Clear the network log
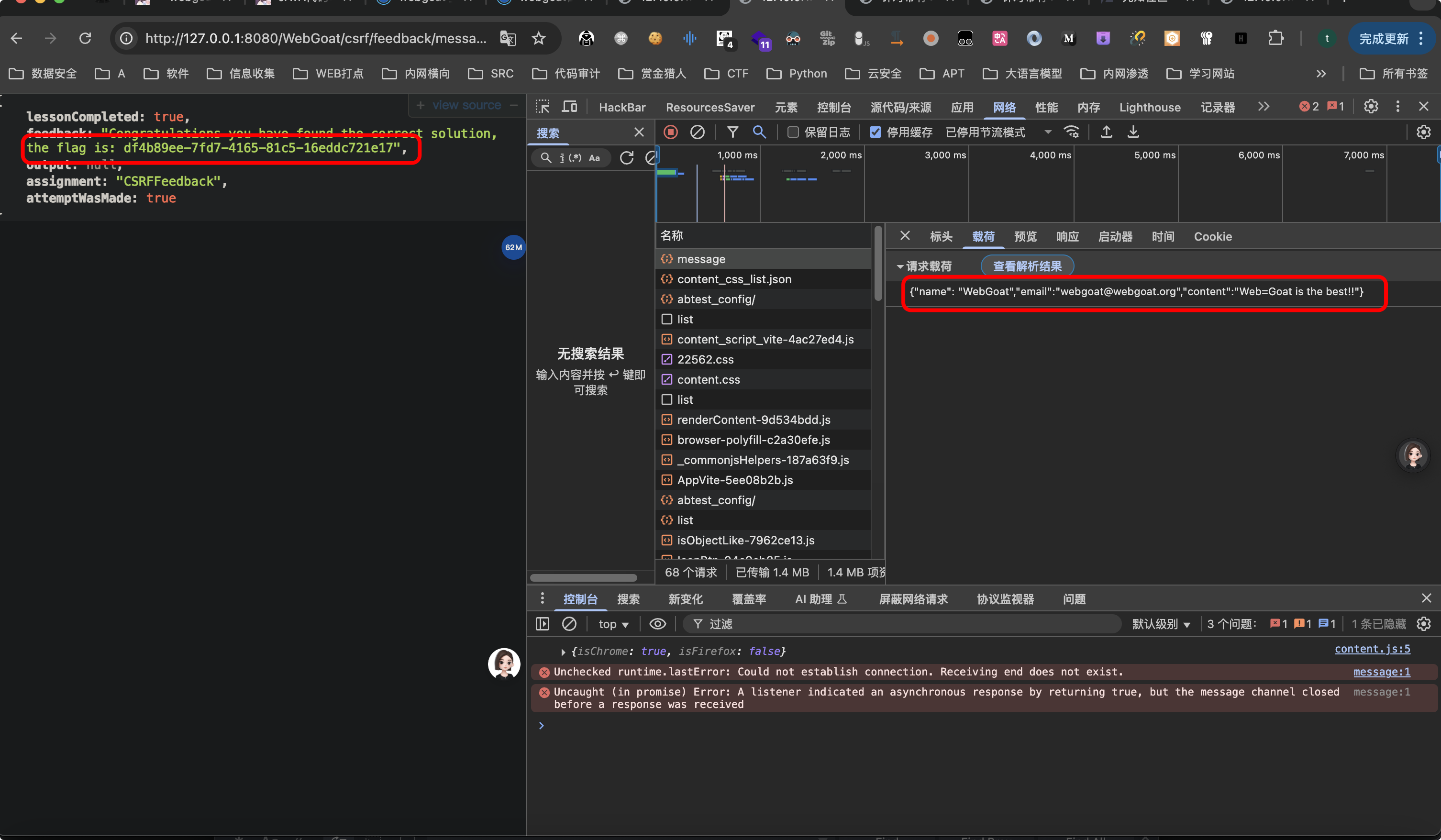 coord(697,132)
